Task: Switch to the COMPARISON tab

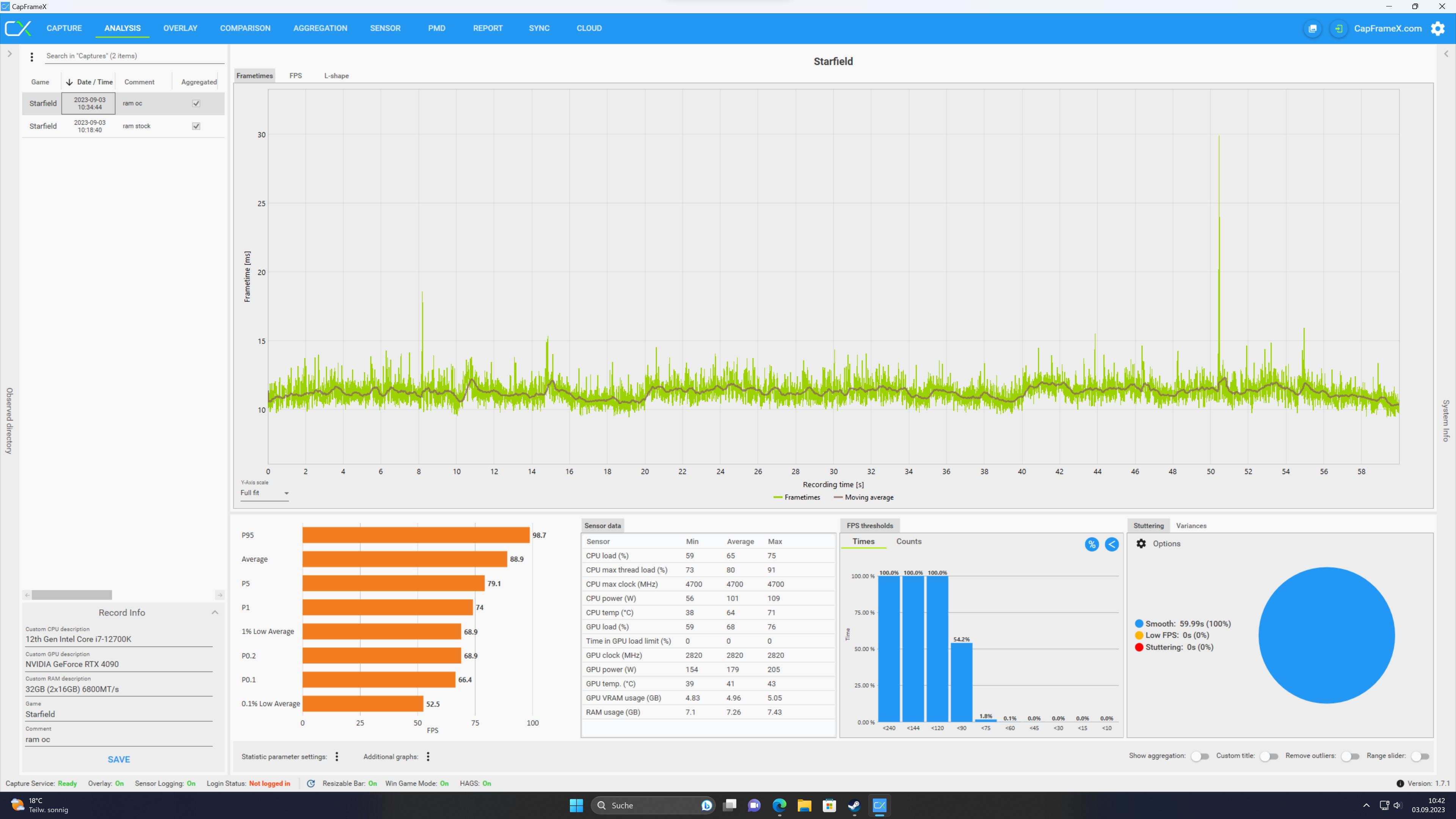Action: pyautogui.click(x=245, y=28)
